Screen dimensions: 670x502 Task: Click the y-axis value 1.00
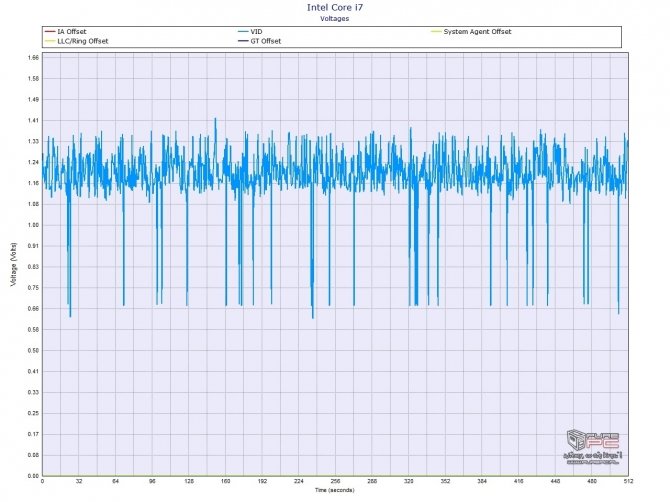(x=34, y=225)
